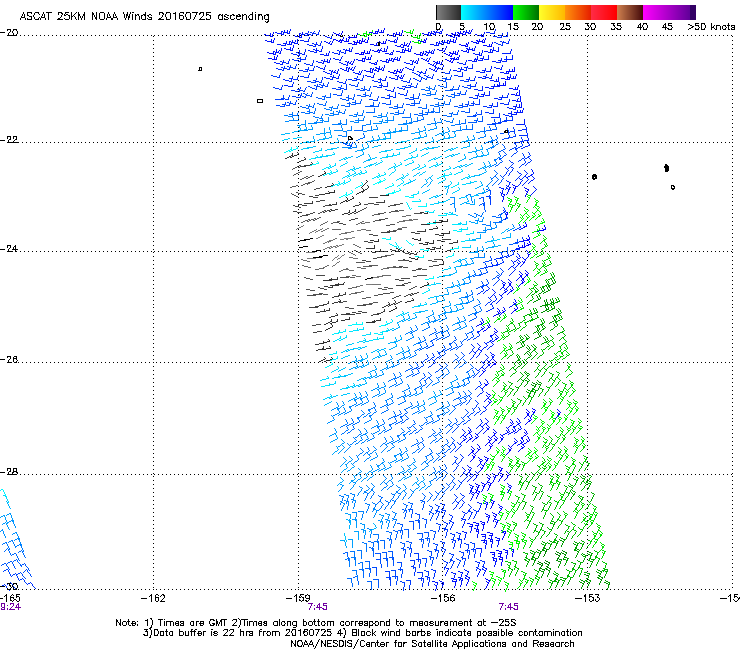Pick the yellow 20-25 knots legend swatch
The height and width of the screenshot is (650, 740).
point(552,12)
